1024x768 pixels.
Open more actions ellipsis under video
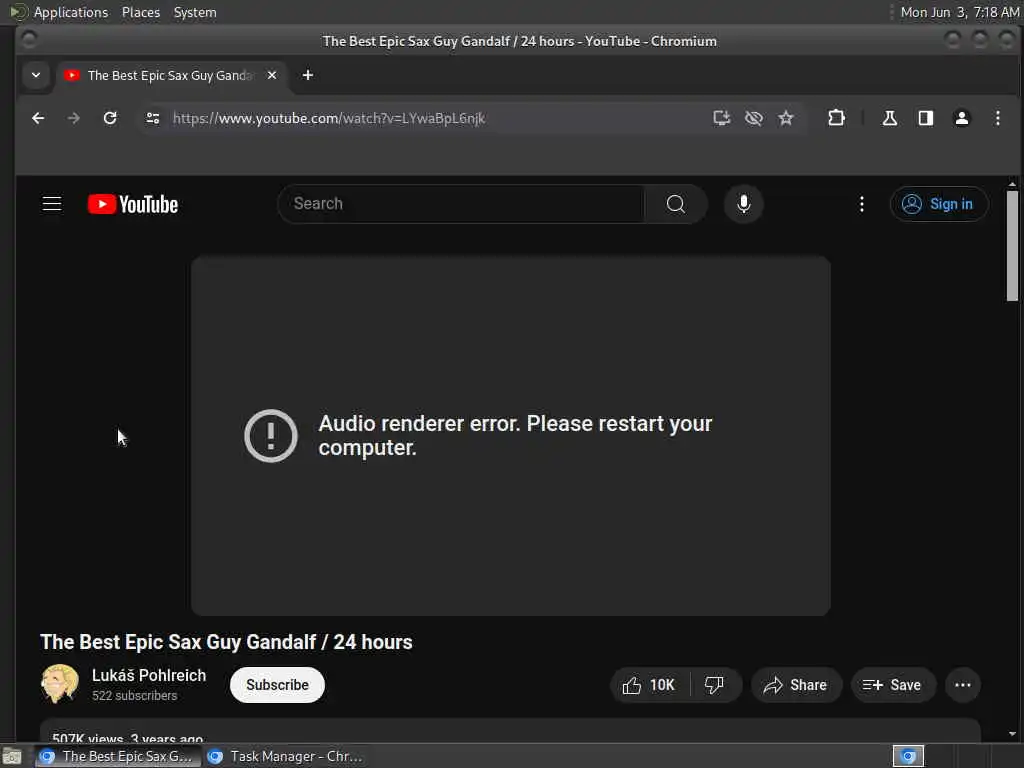click(x=963, y=685)
